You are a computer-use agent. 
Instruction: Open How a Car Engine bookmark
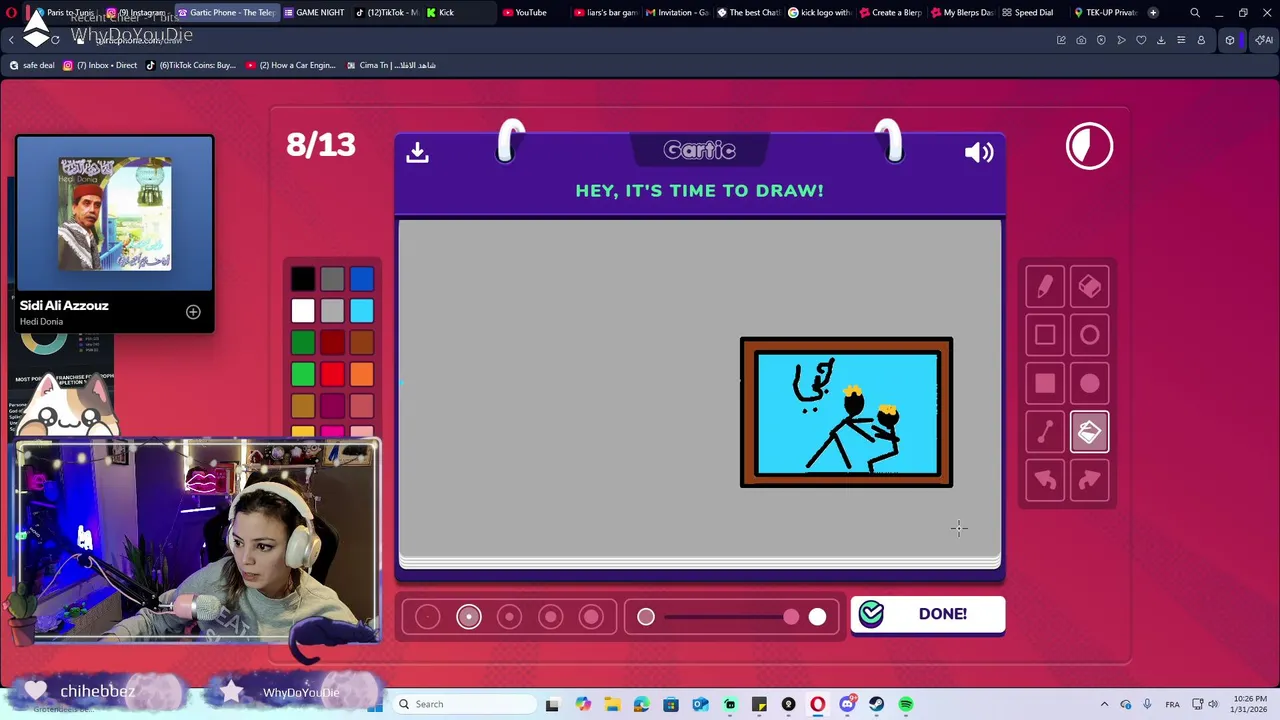pos(290,65)
